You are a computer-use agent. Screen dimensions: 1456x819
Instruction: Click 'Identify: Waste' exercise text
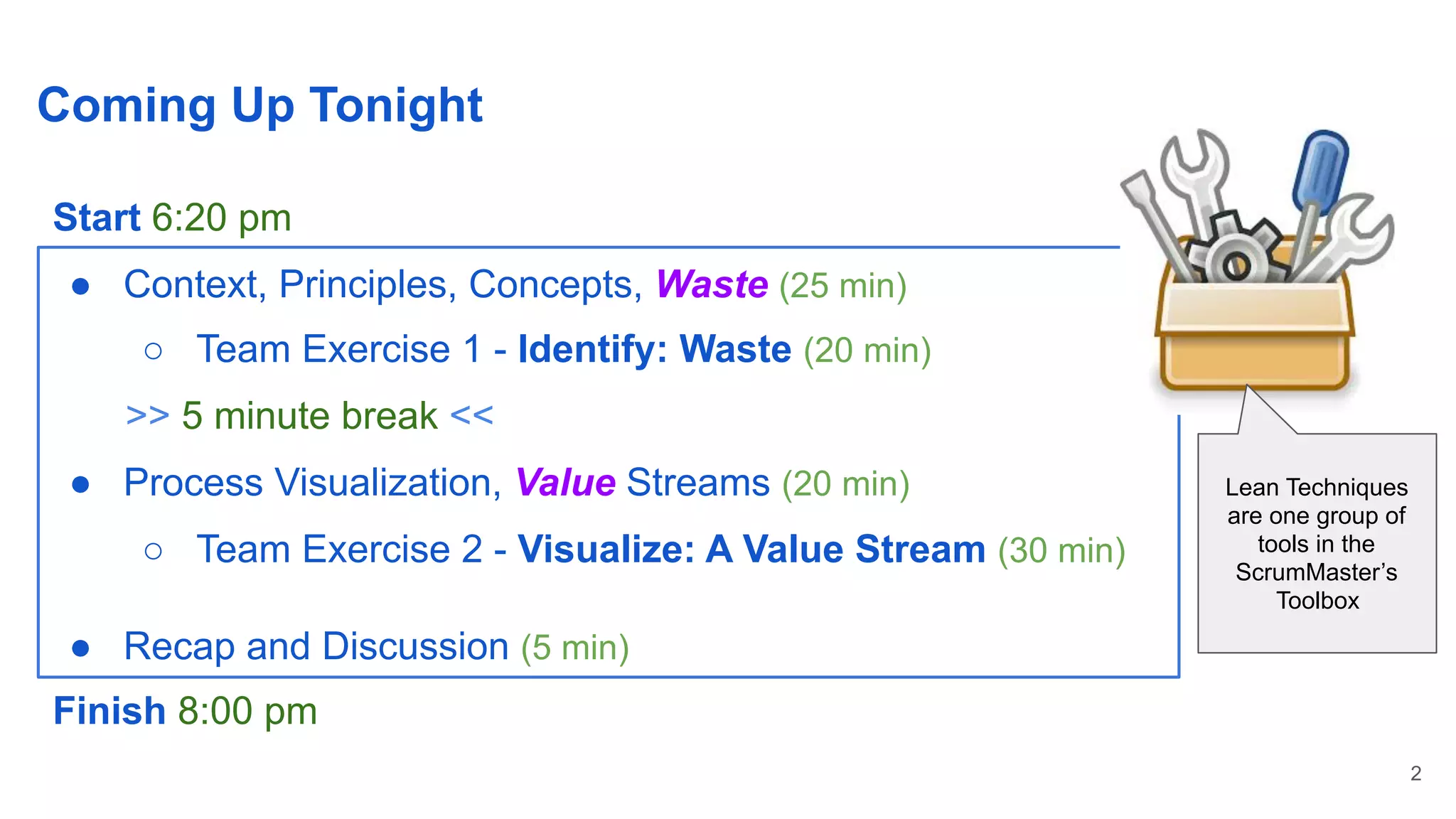tap(654, 349)
